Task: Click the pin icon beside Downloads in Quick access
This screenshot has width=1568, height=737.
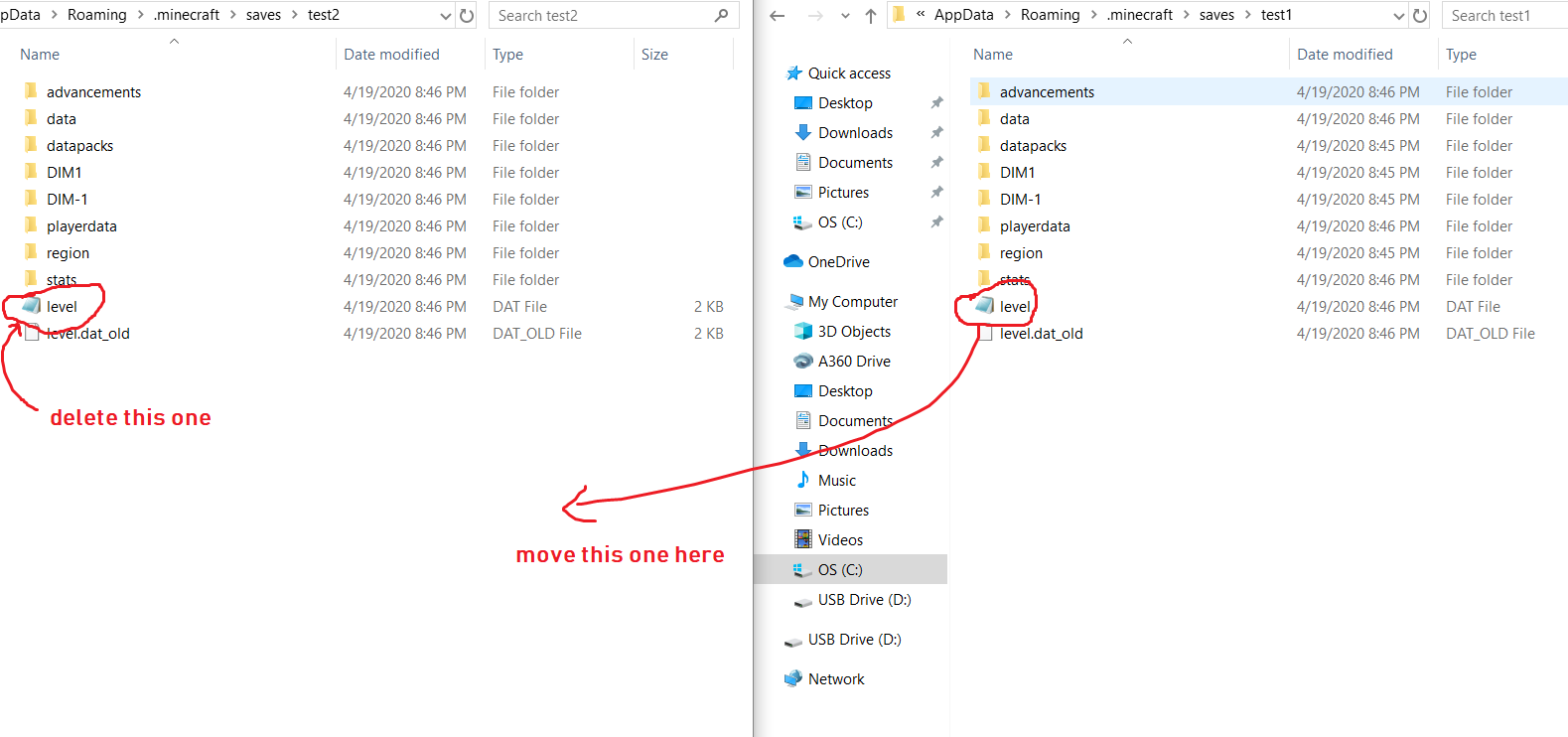Action: [936, 132]
